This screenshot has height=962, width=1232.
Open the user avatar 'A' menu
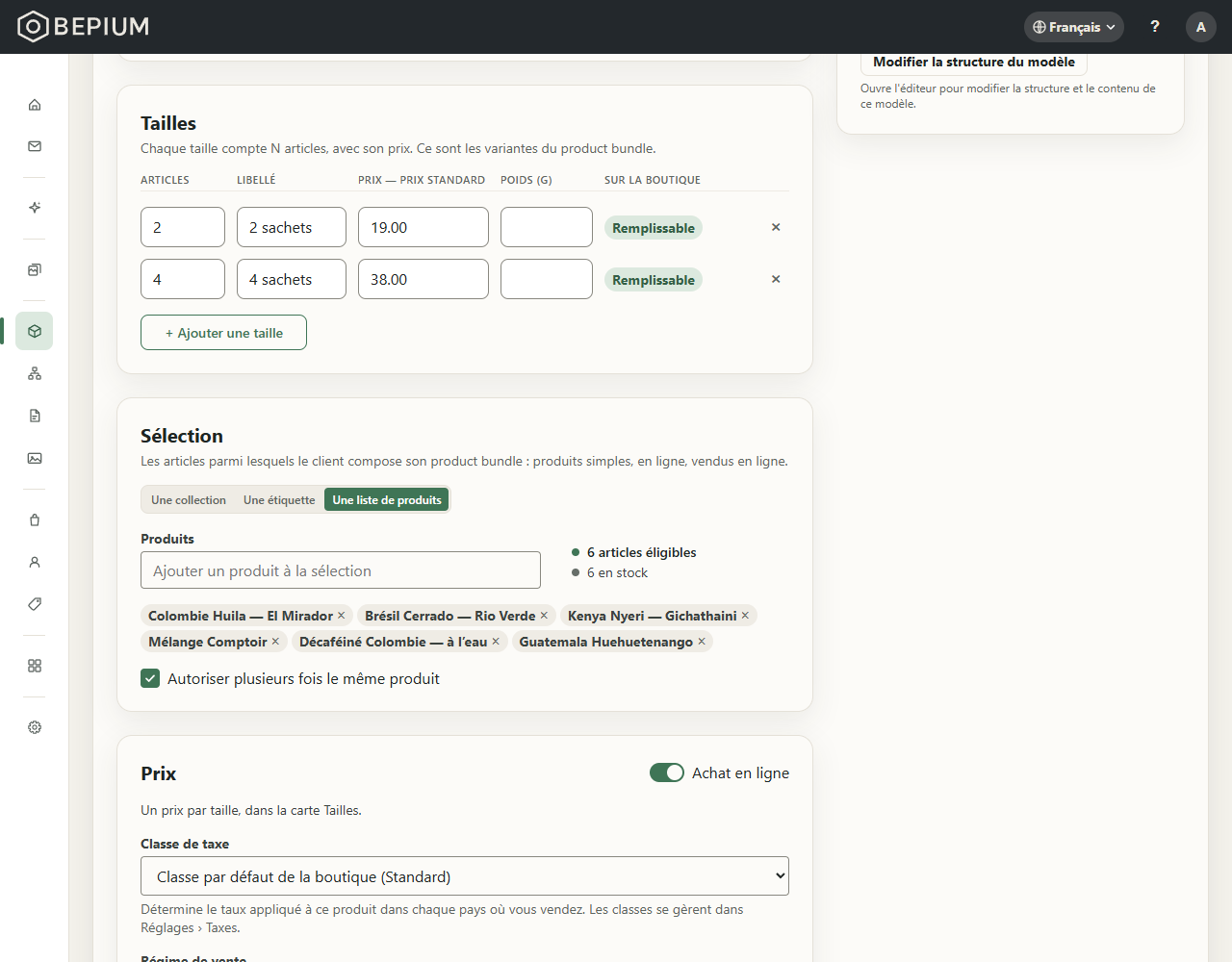1201,27
